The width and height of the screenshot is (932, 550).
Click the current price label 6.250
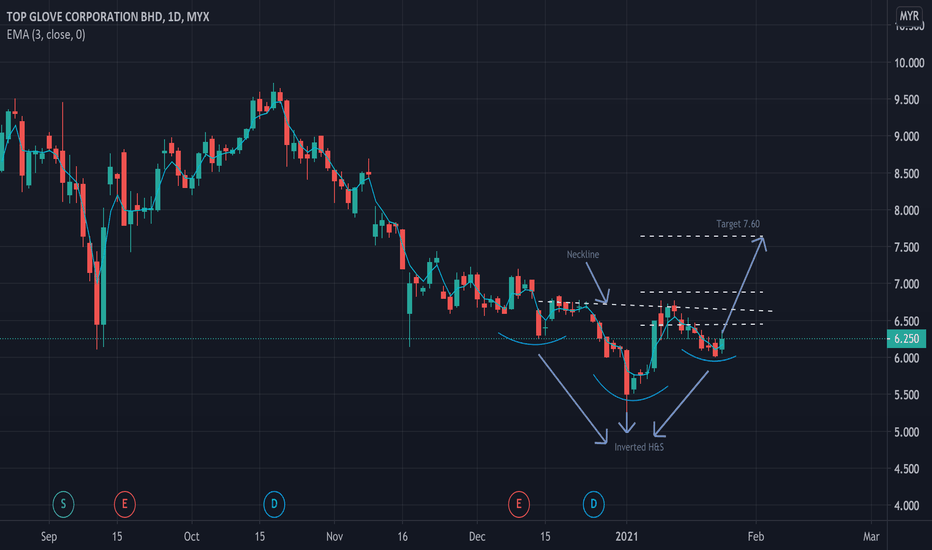906,338
